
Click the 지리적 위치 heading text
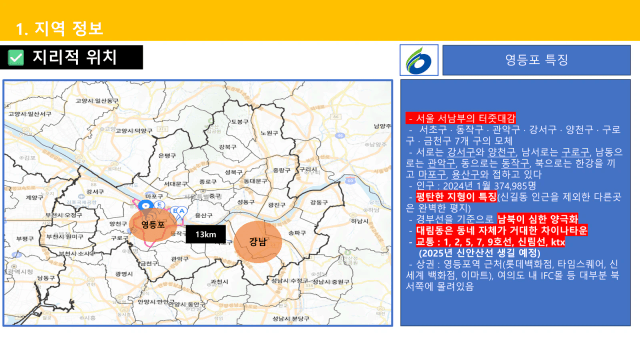[x=75, y=57]
